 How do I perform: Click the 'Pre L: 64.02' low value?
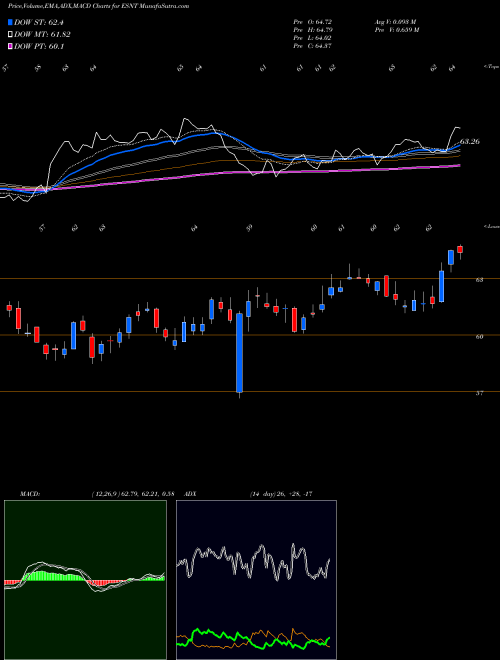[313, 38]
